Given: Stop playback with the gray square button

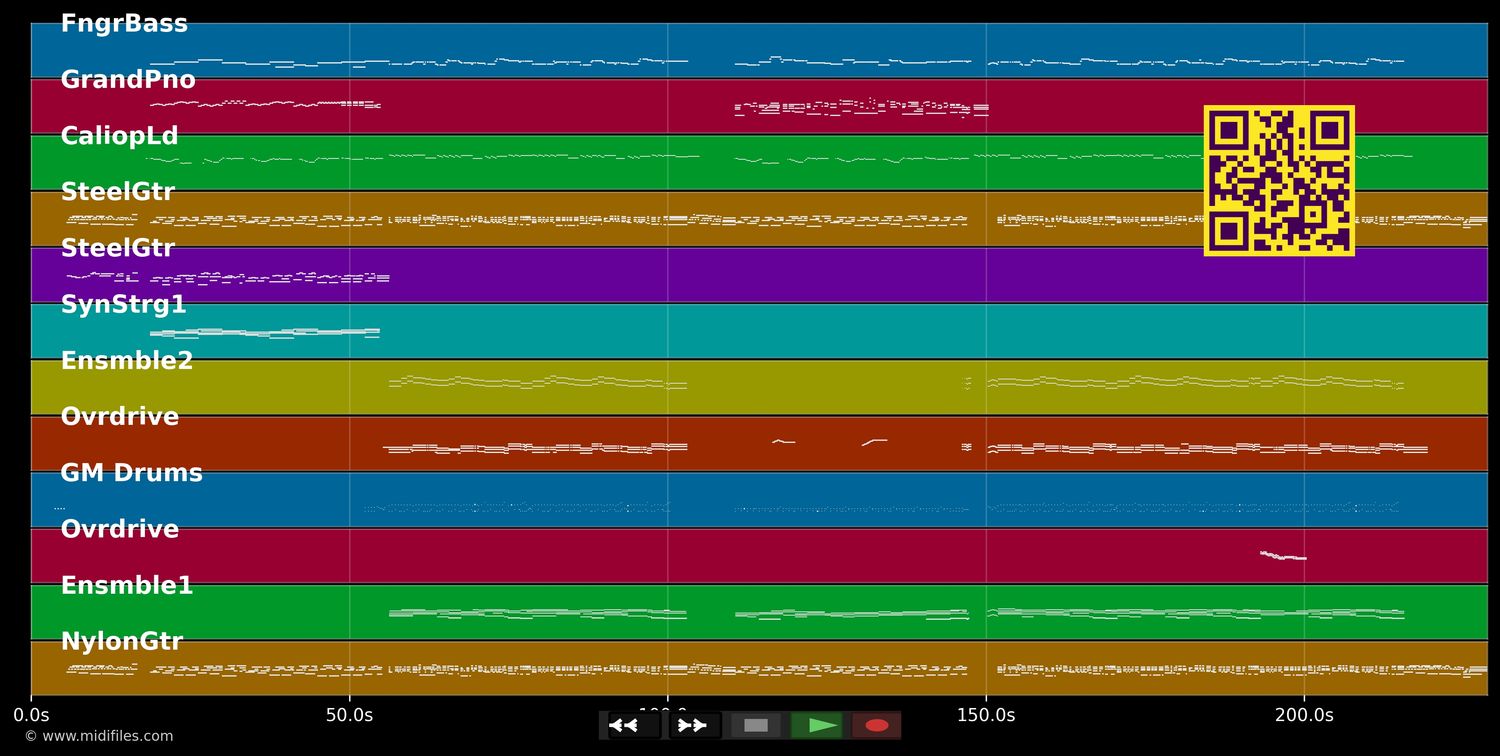Looking at the screenshot, I should point(756,725).
